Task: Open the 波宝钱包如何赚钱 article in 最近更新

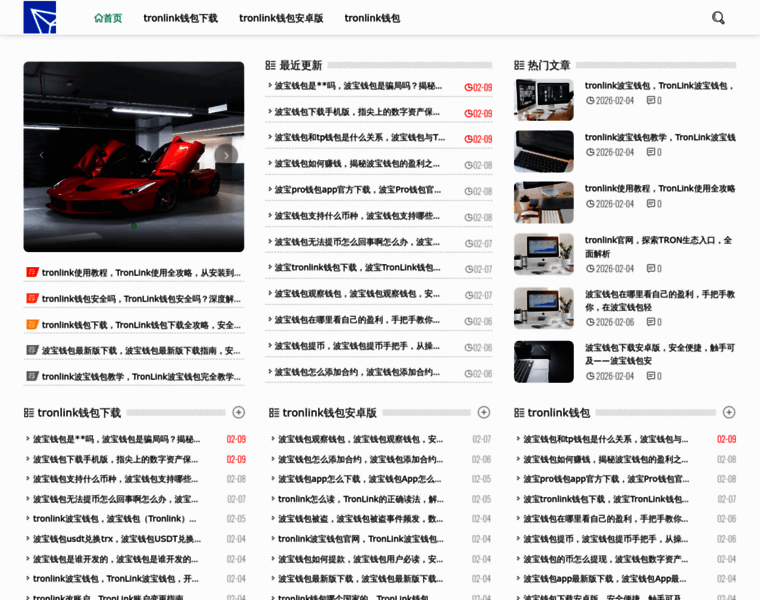Action: click(x=357, y=164)
